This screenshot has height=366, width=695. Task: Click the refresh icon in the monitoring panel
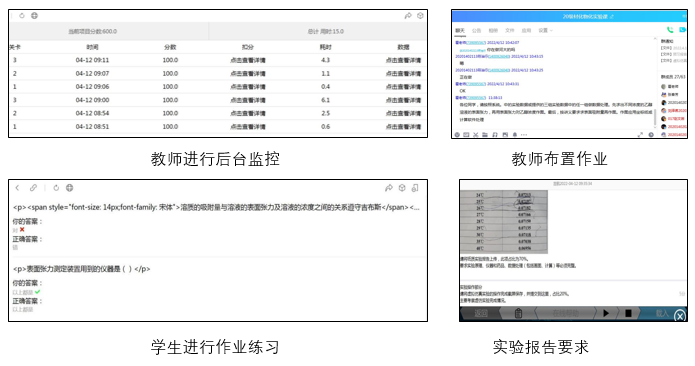[22, 16]
